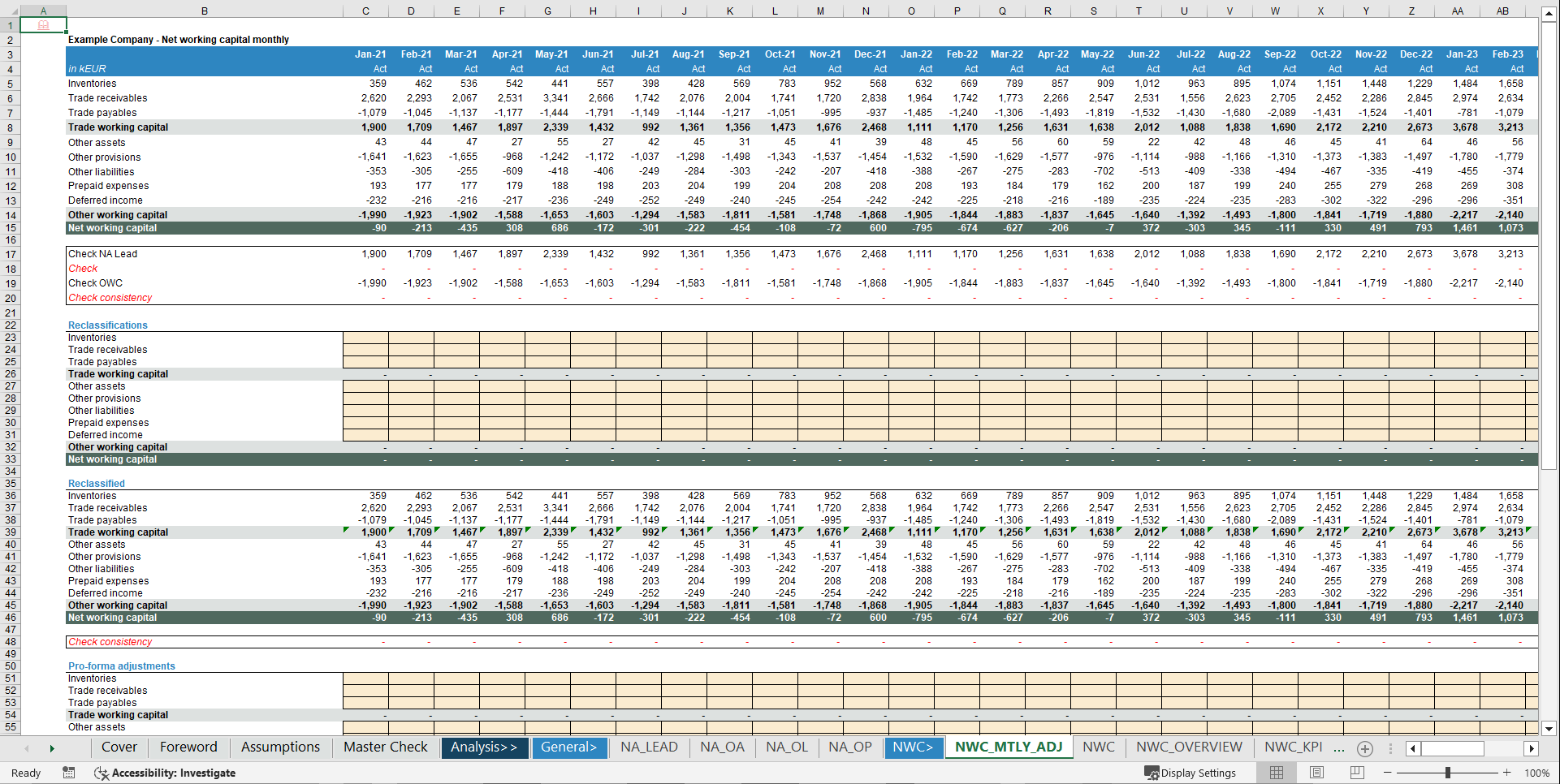Select the Cover sheet

(x=119, y=747)
